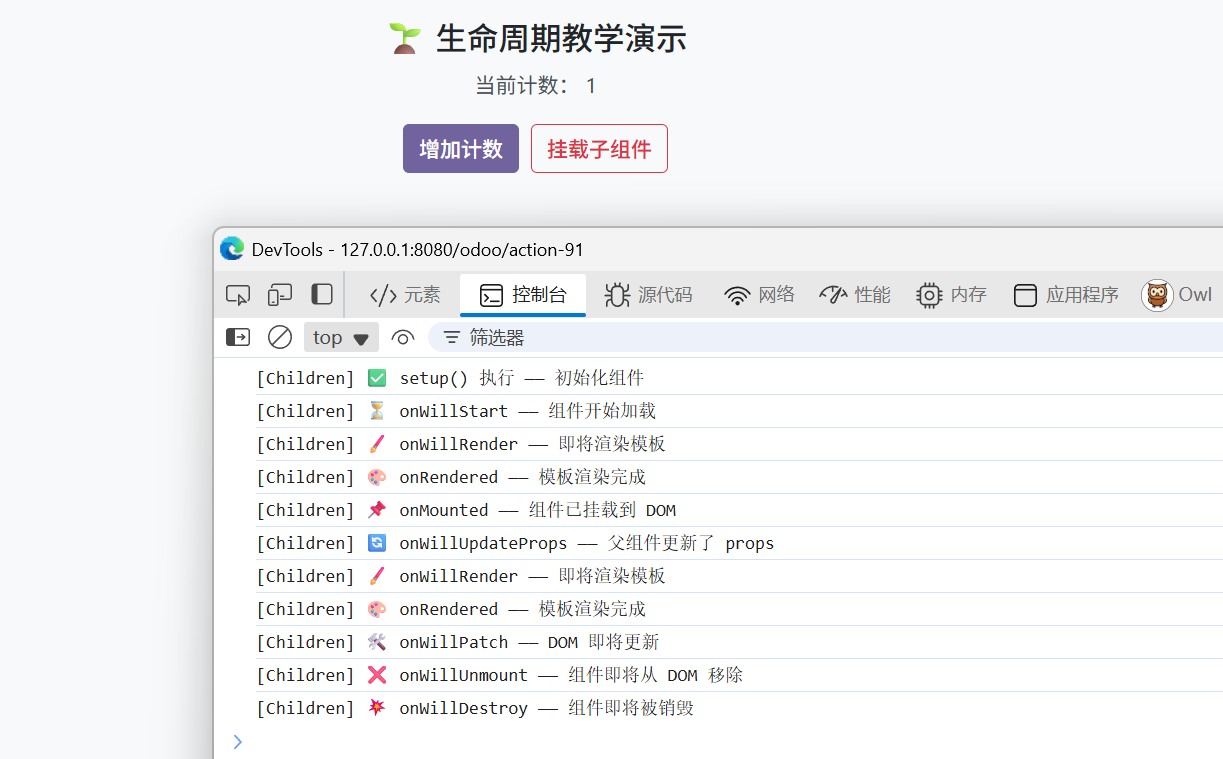Activate the inspect element picker icon
Screen dimensions: 1223x759
[x=238, y=295]
